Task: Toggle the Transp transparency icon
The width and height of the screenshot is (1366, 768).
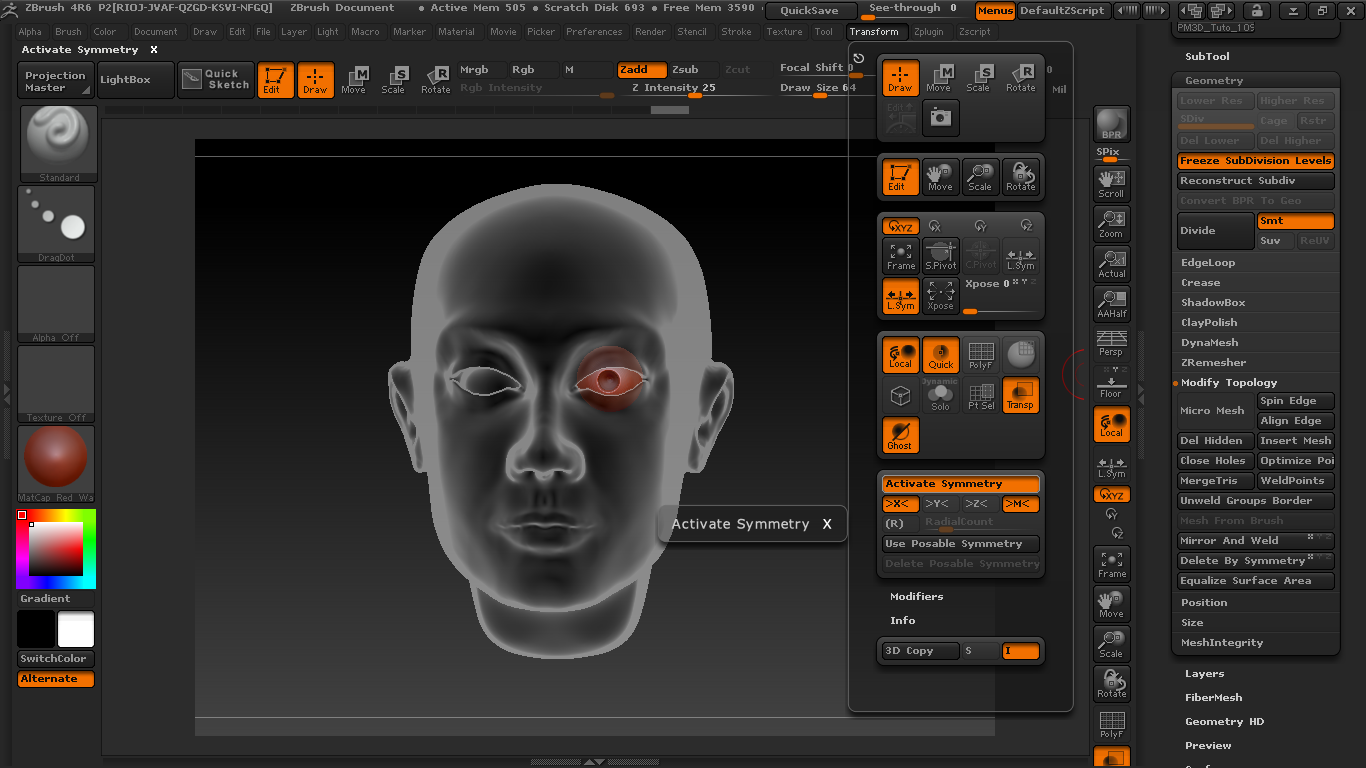Action: pyautogui.click(x=1021, y=395)
